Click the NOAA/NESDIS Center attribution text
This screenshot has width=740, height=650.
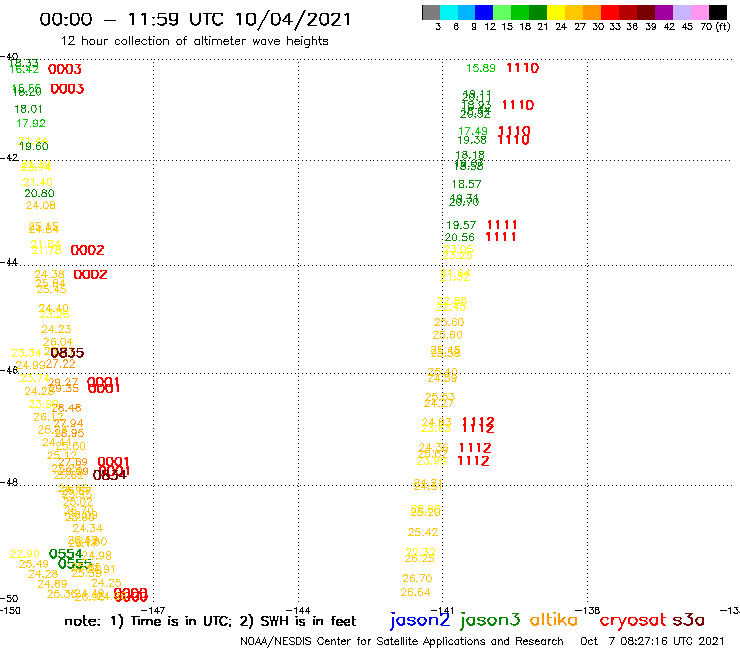pyautogui.click(x=402, y=641)
